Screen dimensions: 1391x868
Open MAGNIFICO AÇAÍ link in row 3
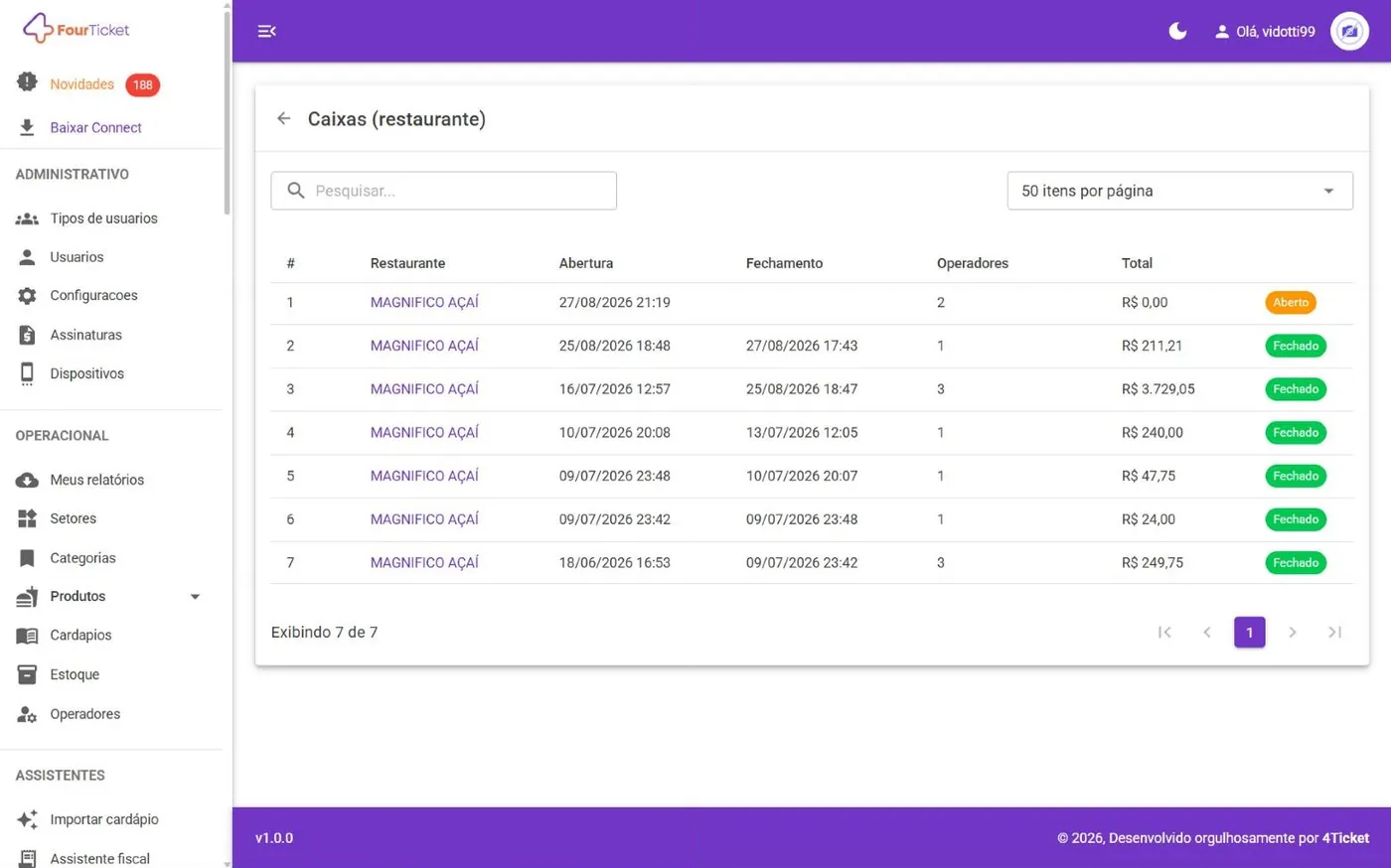(x=424, y=389)
